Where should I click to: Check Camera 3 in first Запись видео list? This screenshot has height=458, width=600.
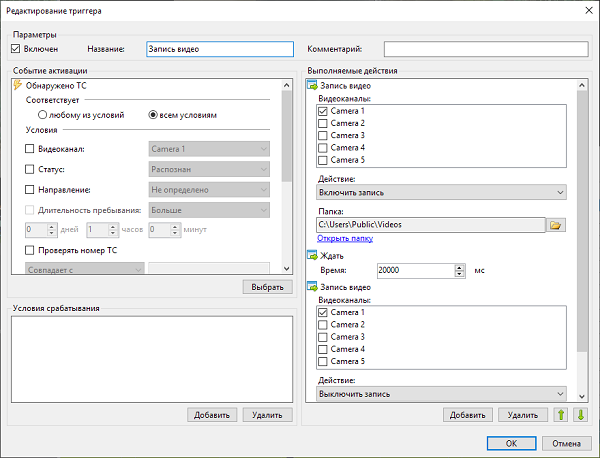(323, 135)
